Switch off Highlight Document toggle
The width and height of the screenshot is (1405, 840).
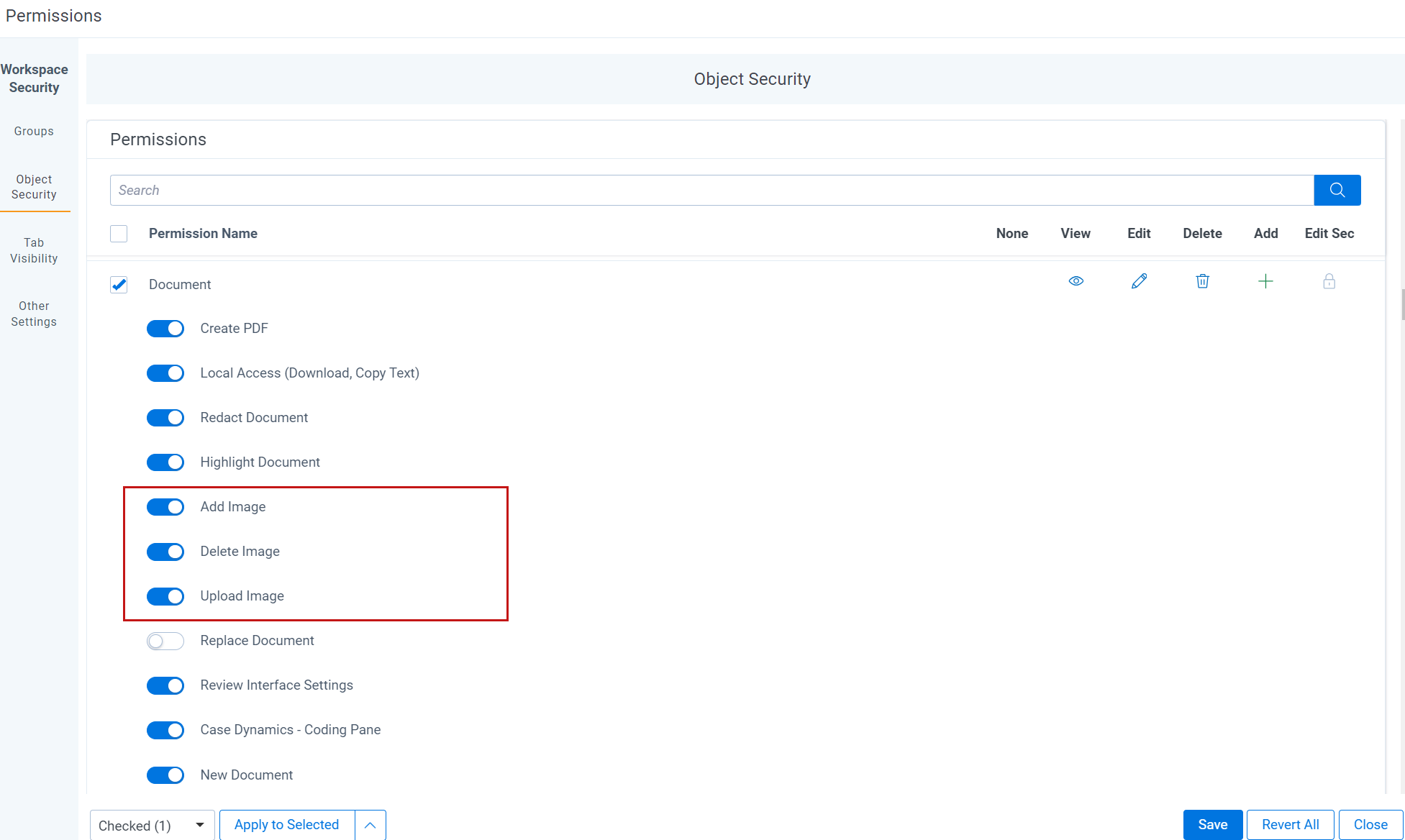165,462
